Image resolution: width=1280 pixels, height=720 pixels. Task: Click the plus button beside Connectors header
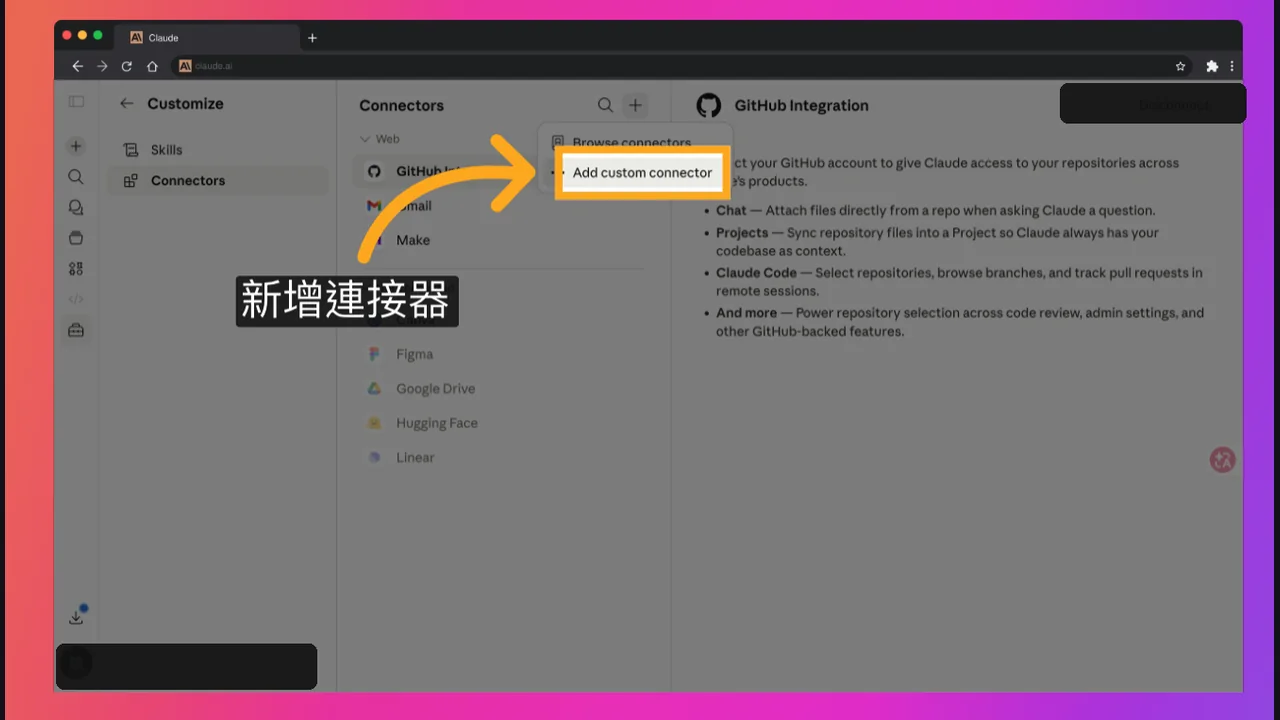[635, 105]
